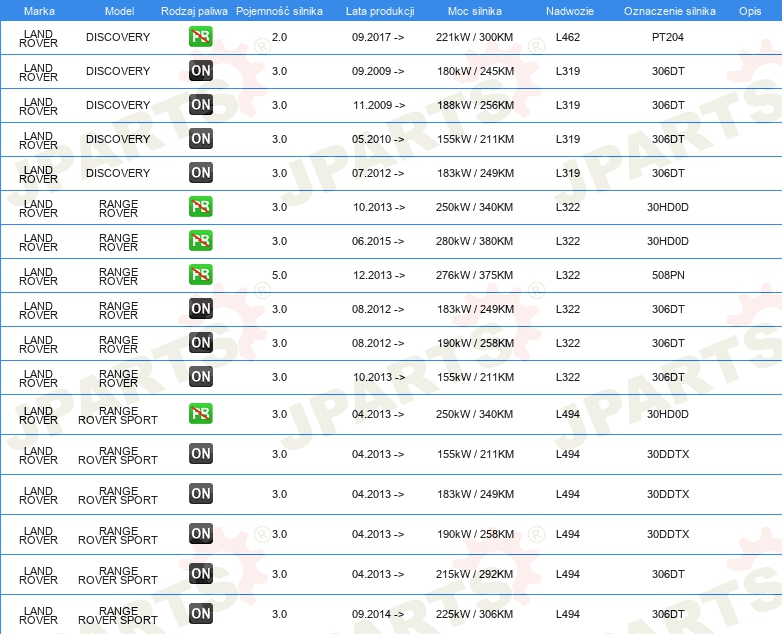Viewport: 782px width, 634px height.
Task: Click the ON icon for Range Rover 190kW / 258KM L322
Action: (200, 342)
